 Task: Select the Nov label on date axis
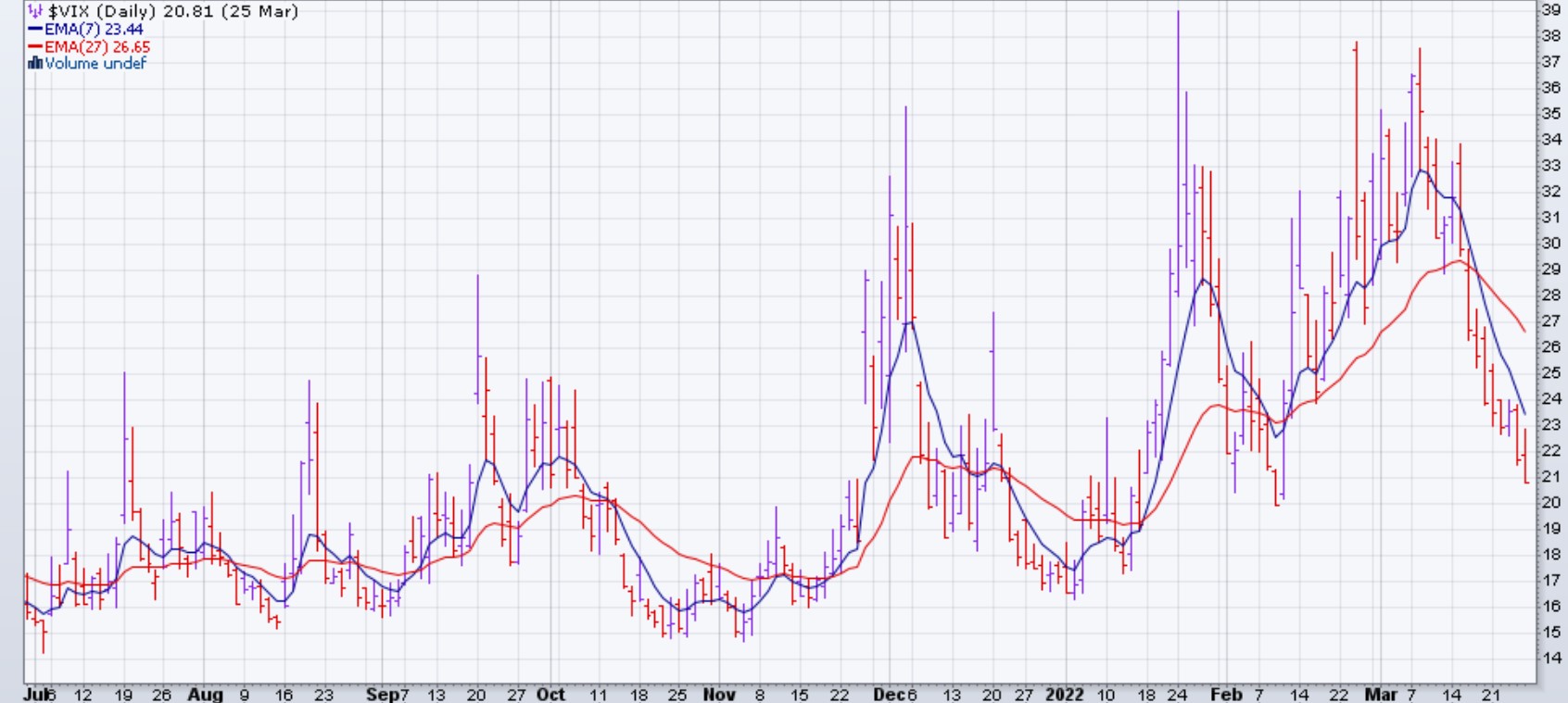tap(719, 694)
